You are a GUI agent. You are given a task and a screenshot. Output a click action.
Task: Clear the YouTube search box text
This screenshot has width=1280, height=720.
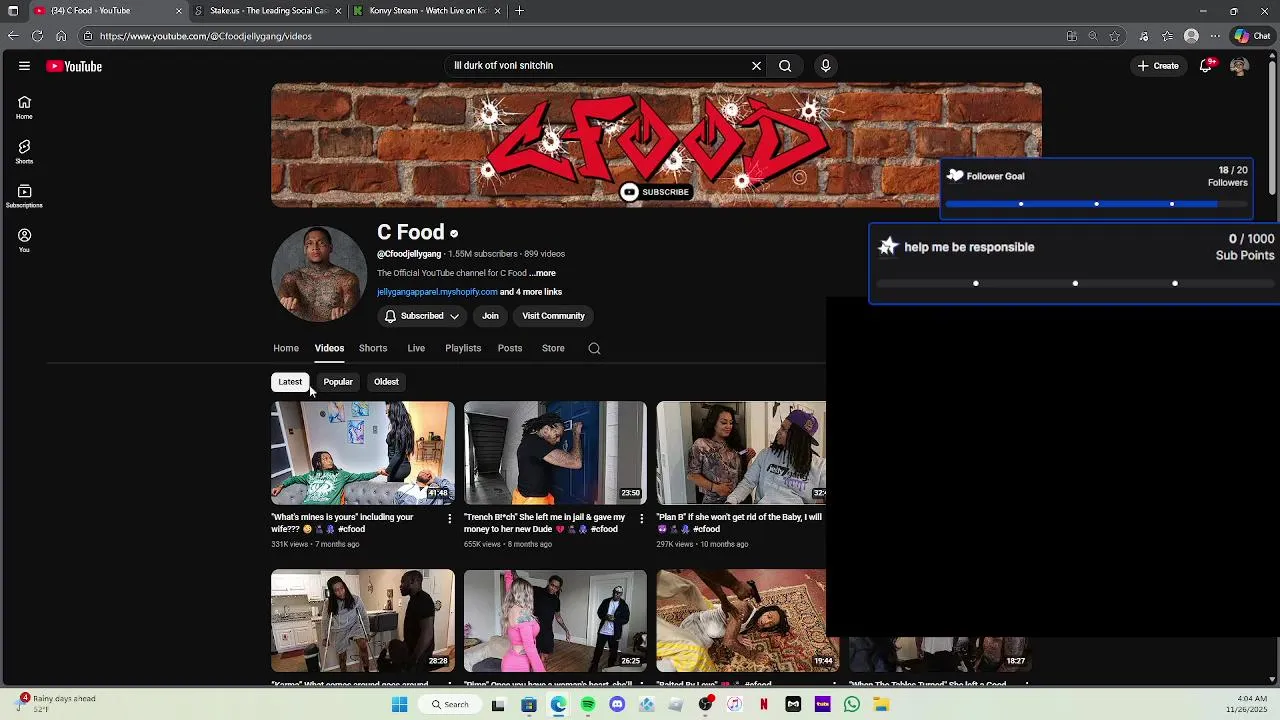pos(756,66)
